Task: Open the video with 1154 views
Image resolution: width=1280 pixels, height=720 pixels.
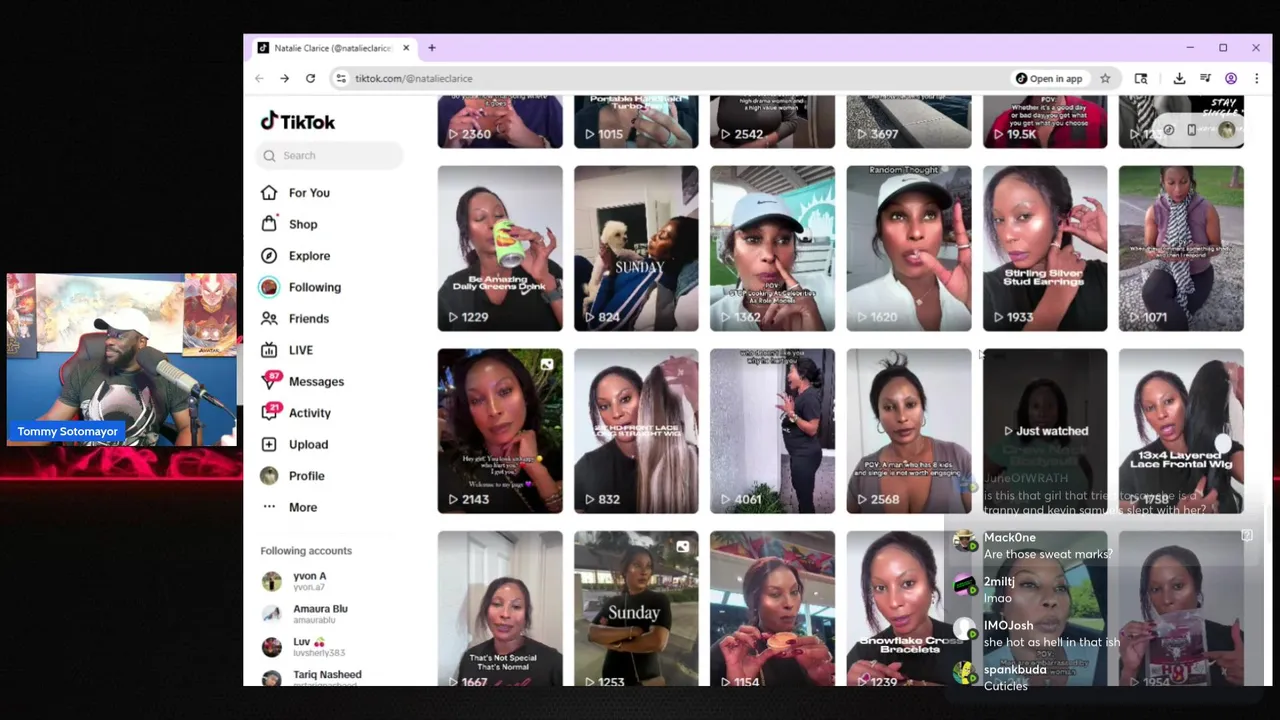Action: [x=772, y=609]
